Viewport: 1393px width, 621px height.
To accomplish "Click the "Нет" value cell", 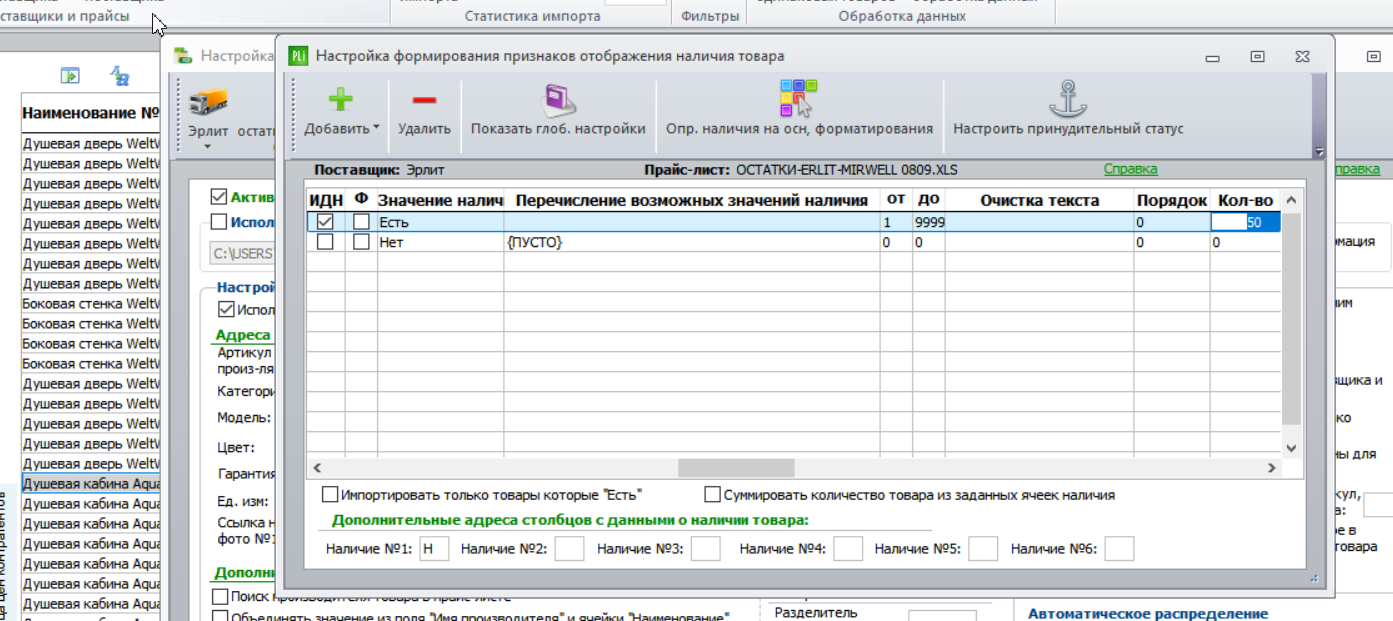I will [440, 242].
